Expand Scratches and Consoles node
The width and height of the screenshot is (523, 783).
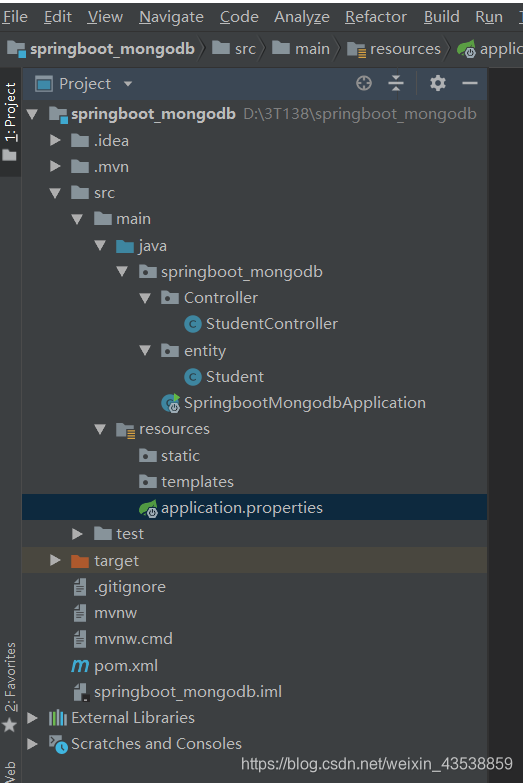(32, 744)
